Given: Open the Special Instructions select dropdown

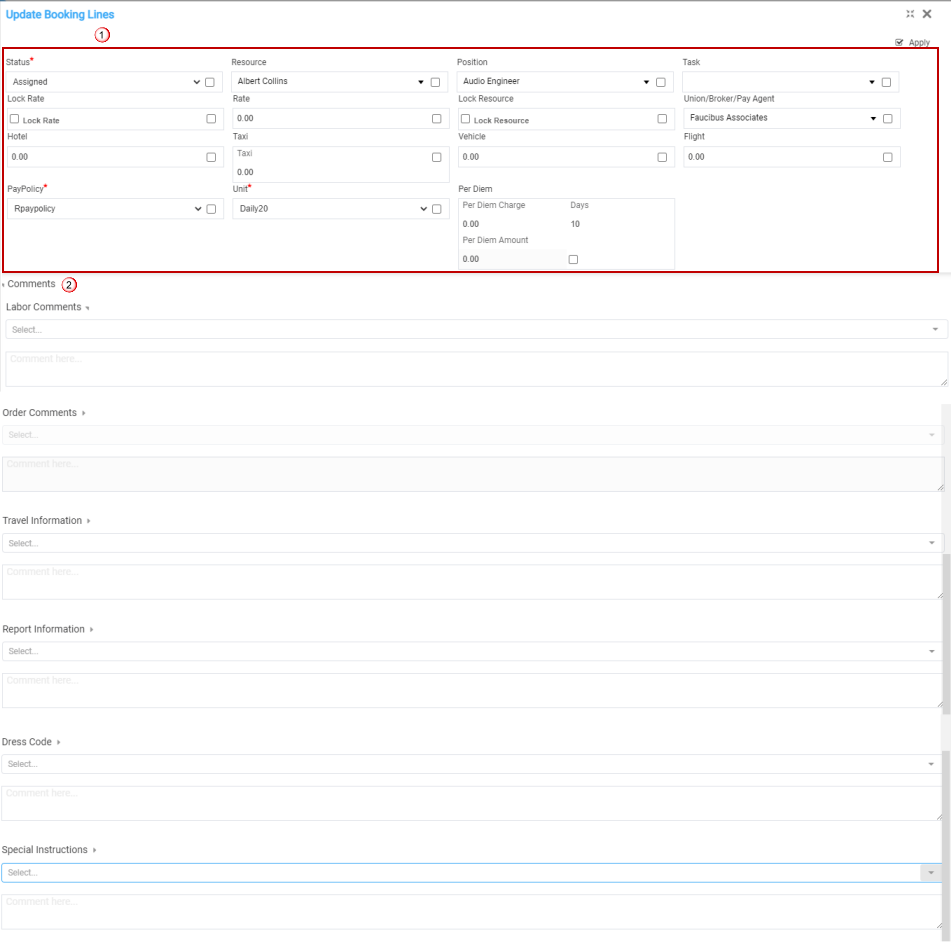Looking at the screenshot, I should [x=470, y=873].
